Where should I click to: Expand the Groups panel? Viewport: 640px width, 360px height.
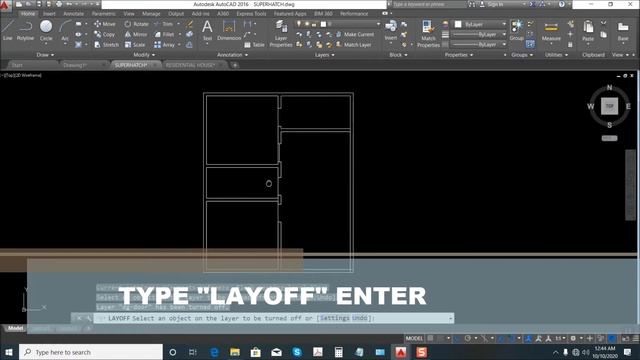[522, 55]
